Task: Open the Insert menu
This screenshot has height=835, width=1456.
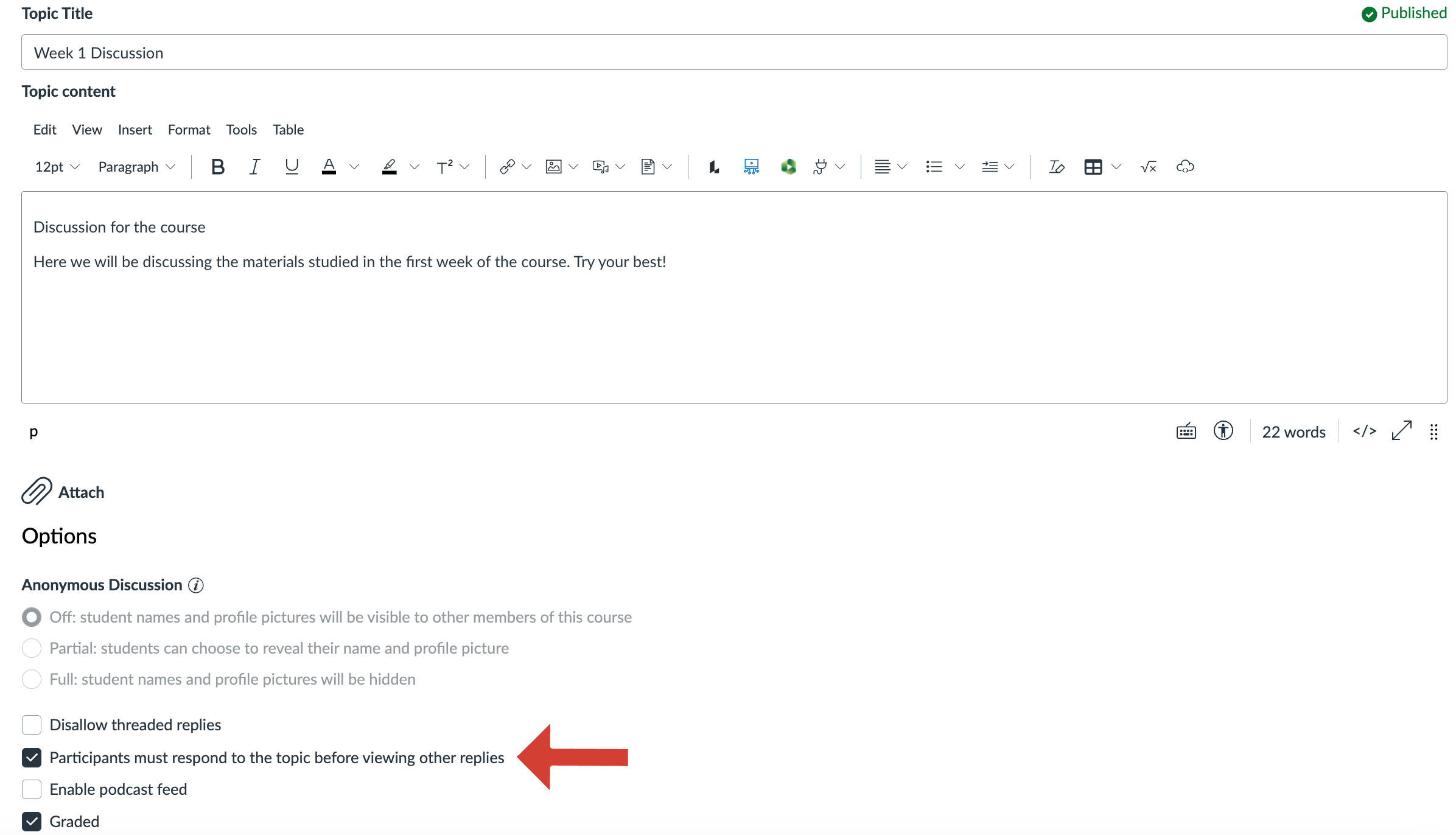Action: tap(135, 130)
